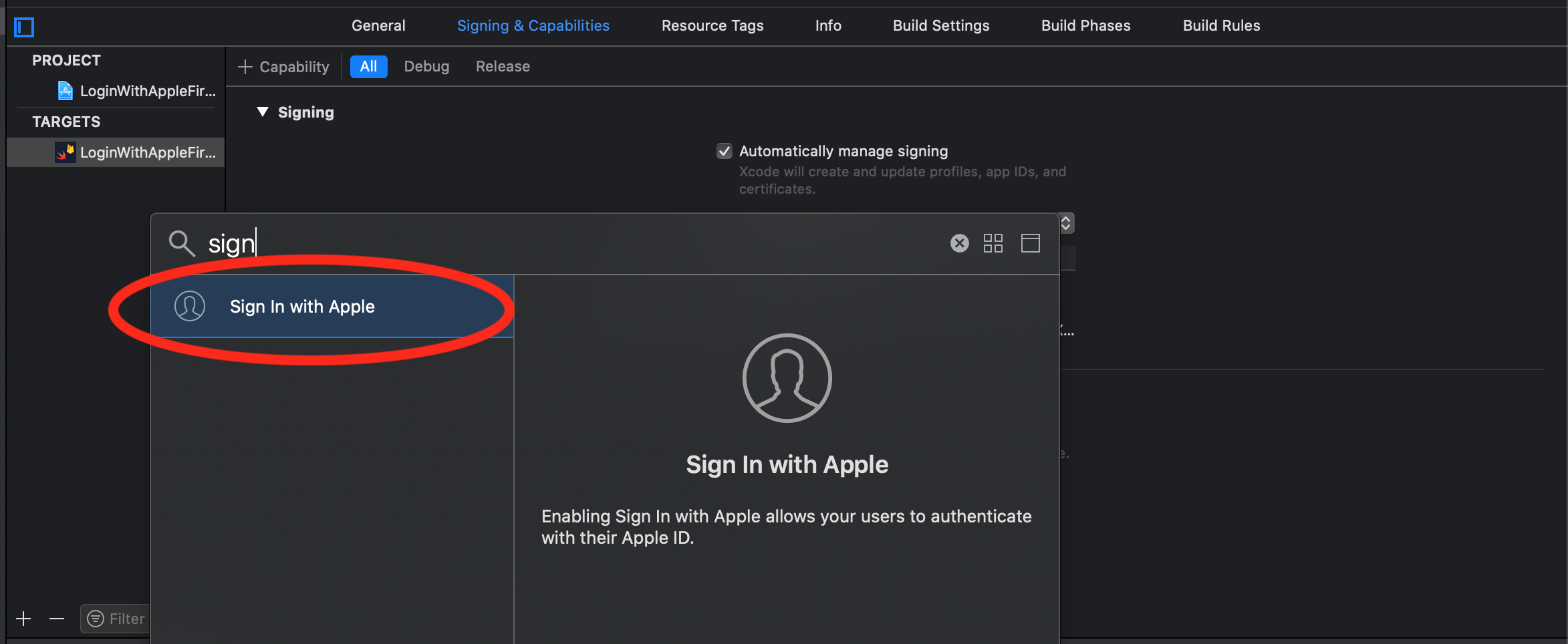Click the magnifying glass search icon
This screenshot has width=1568, height=644.
pyautogui.click(x=181, y=243)
